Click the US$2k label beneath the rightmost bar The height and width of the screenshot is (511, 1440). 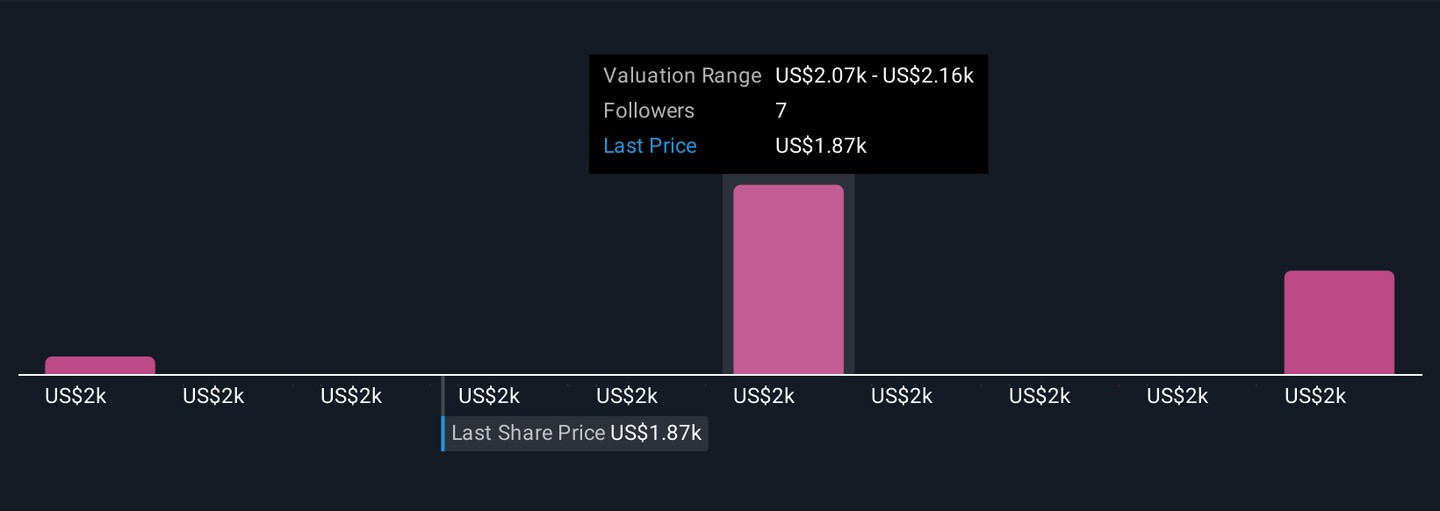coord(1315,396)
